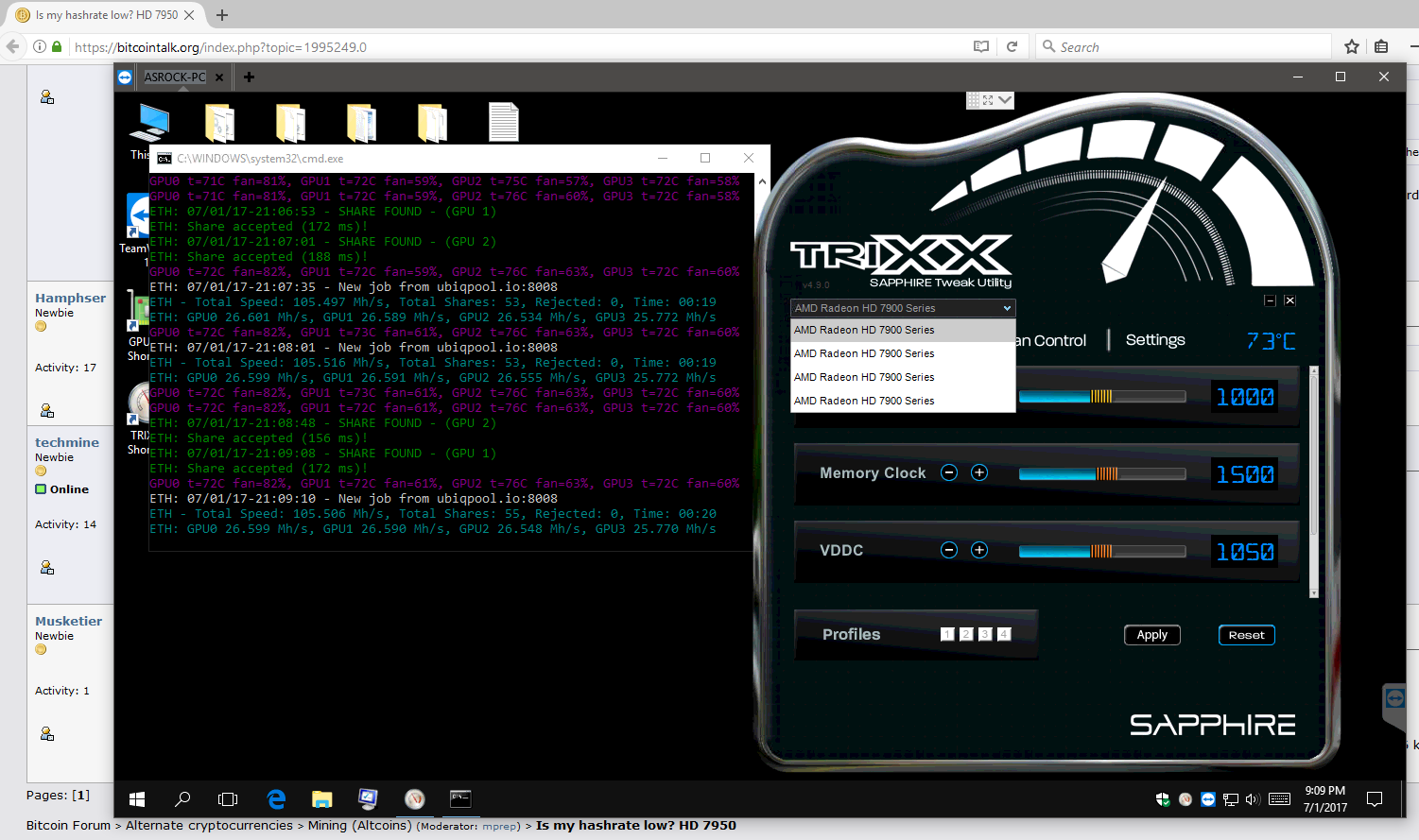Close the TRIXX utility window
The height and width of the screenshot is (840, 1419).
click(x=1289, y=300)
